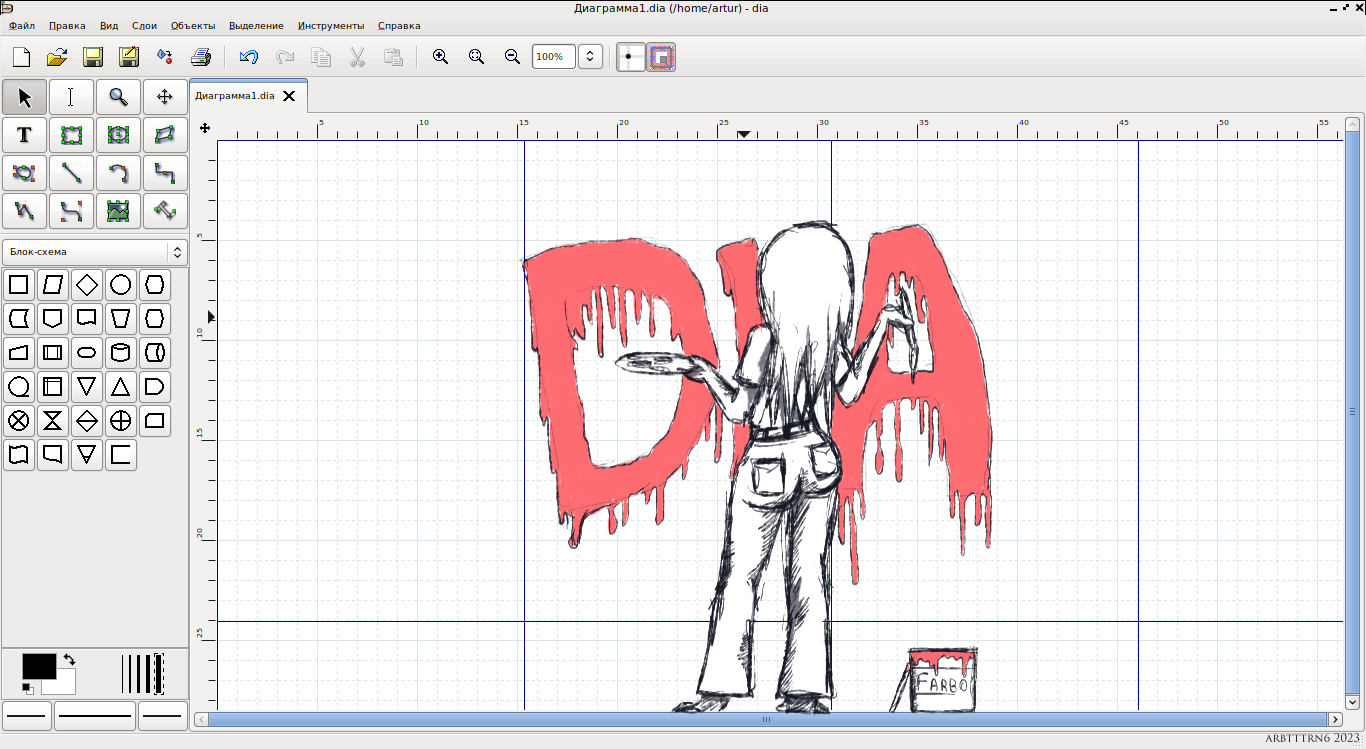Click the vertical scrollbar thumb

tap(1353, 412)
